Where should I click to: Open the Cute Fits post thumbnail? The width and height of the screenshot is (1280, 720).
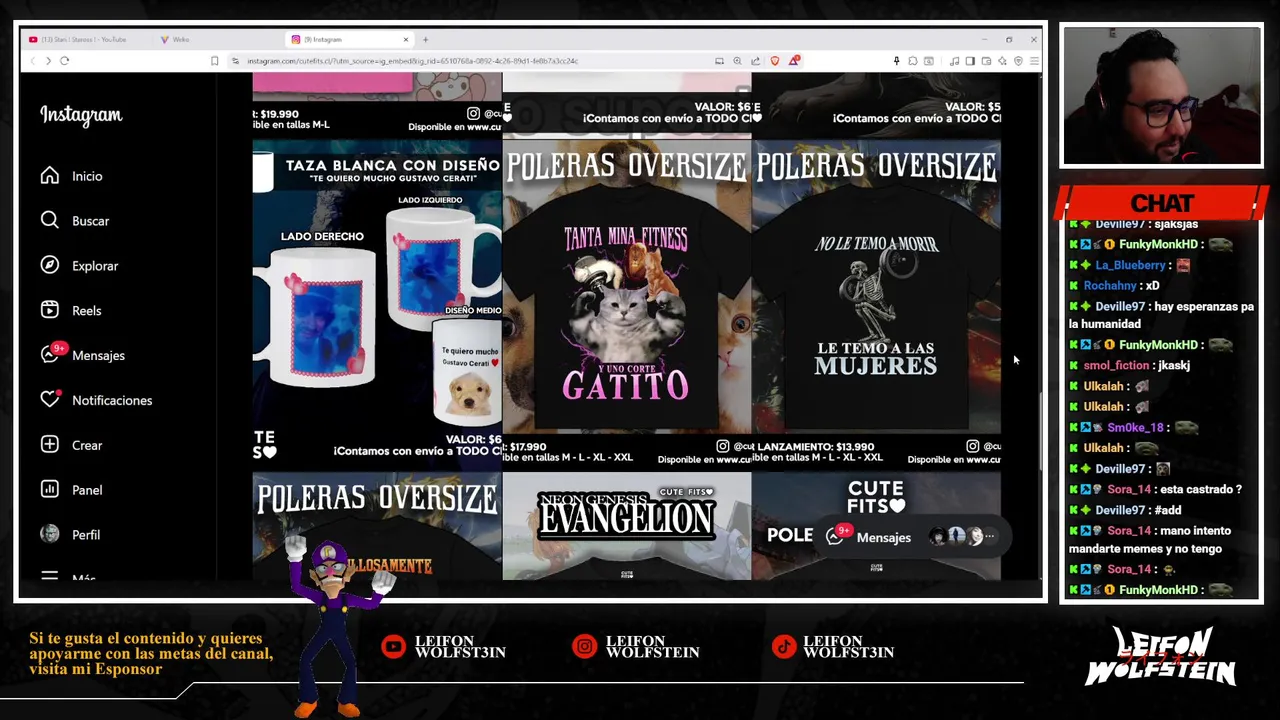click(x=876, y=526)
